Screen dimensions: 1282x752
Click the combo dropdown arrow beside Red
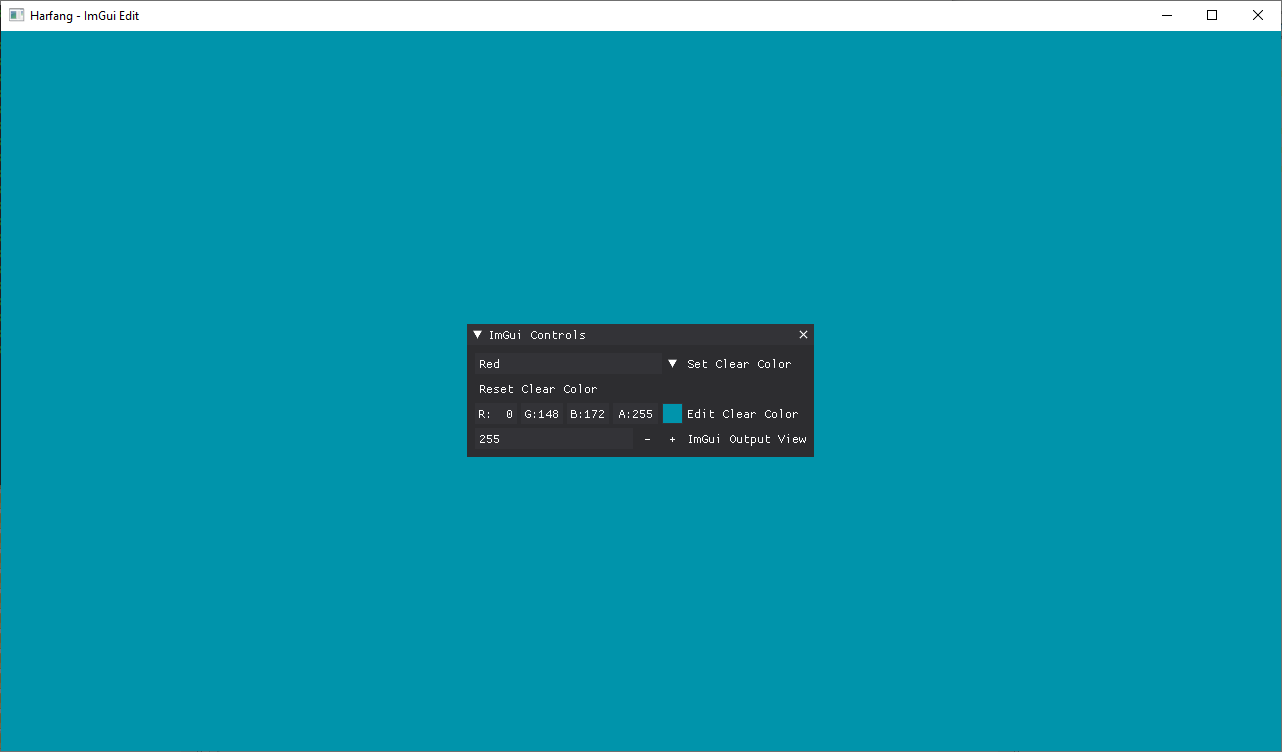coord(672,364)
